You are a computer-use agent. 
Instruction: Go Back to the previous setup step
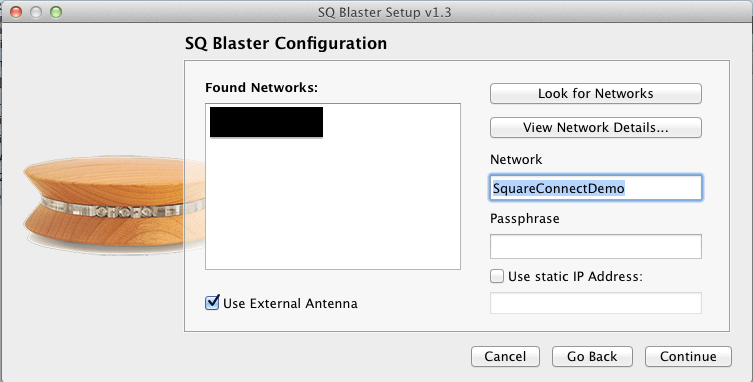click(592, 357)
